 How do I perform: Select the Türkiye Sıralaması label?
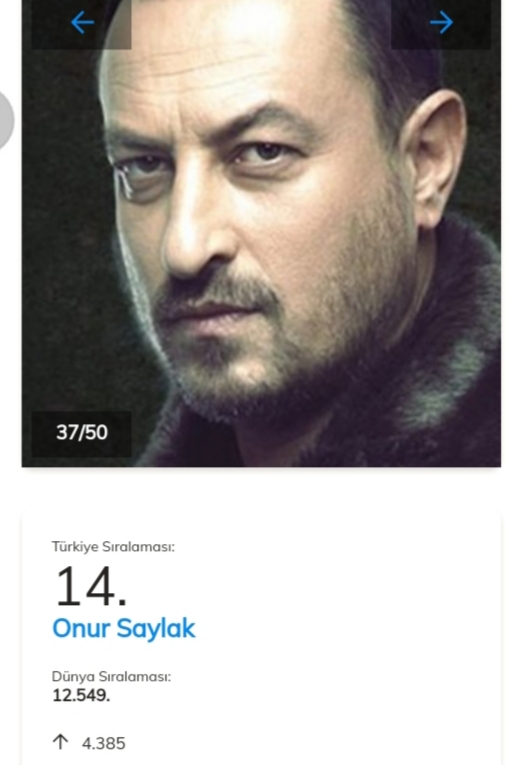point(113,547)
